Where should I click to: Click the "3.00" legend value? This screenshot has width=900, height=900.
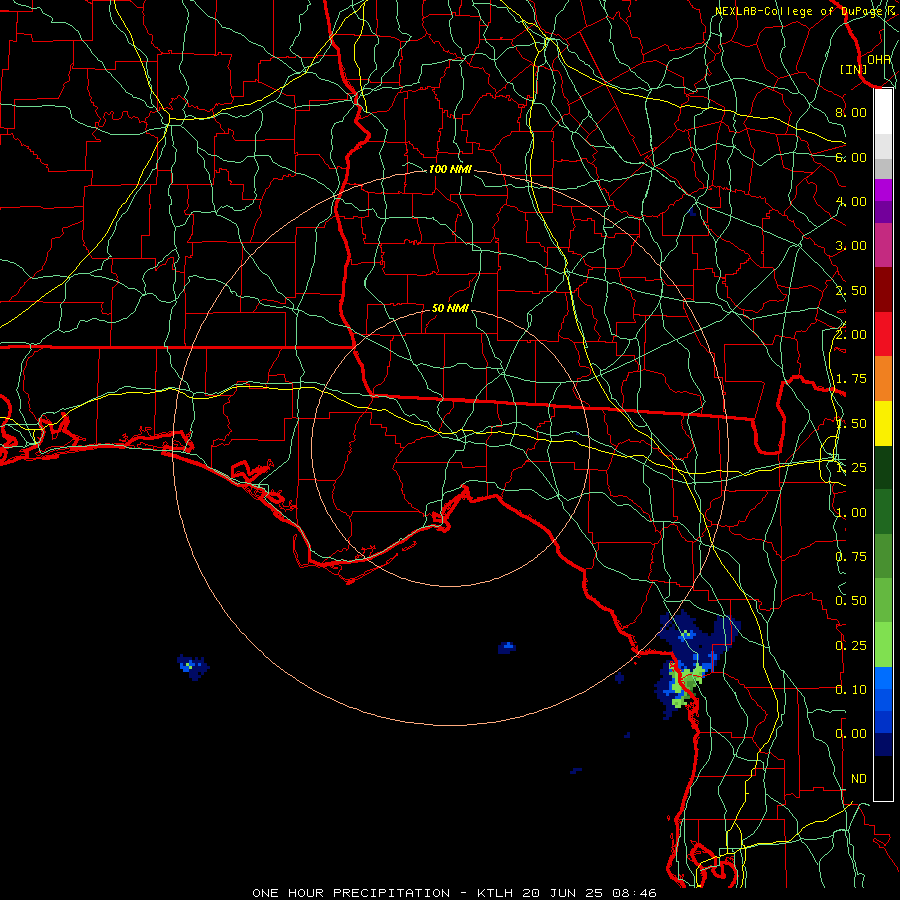click(851, 246)
